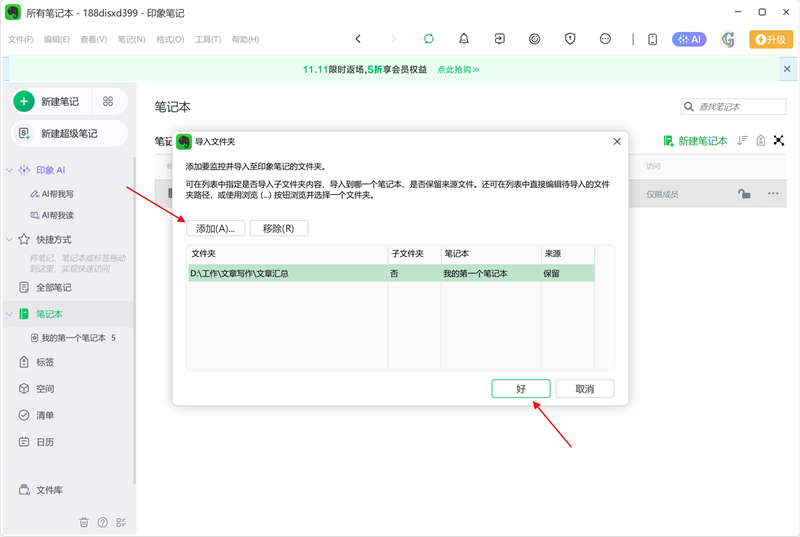The height and width of the screenshot is (537, 800).
Task: Click 取消 to cancel import
Action: point(585,389)
